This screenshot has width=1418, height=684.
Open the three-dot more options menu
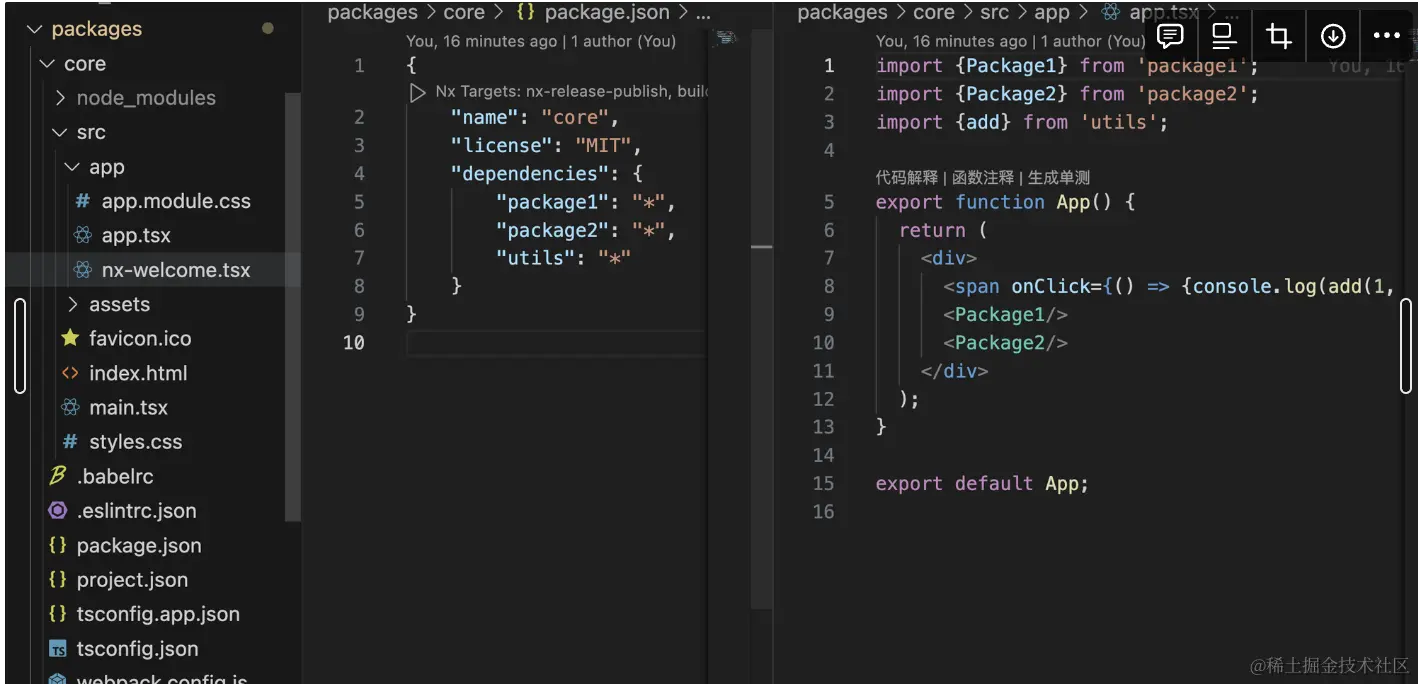[1387, 37]
